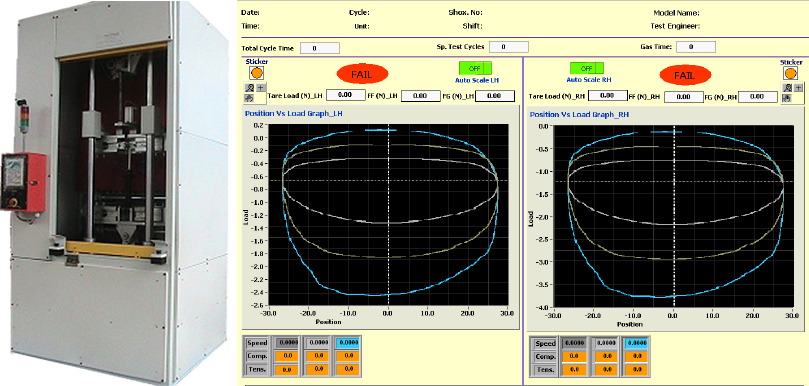Toggle the Auto Scale RH switch
Image resolution: width=809 pixels, height=386 pixels.
(586, 68)
